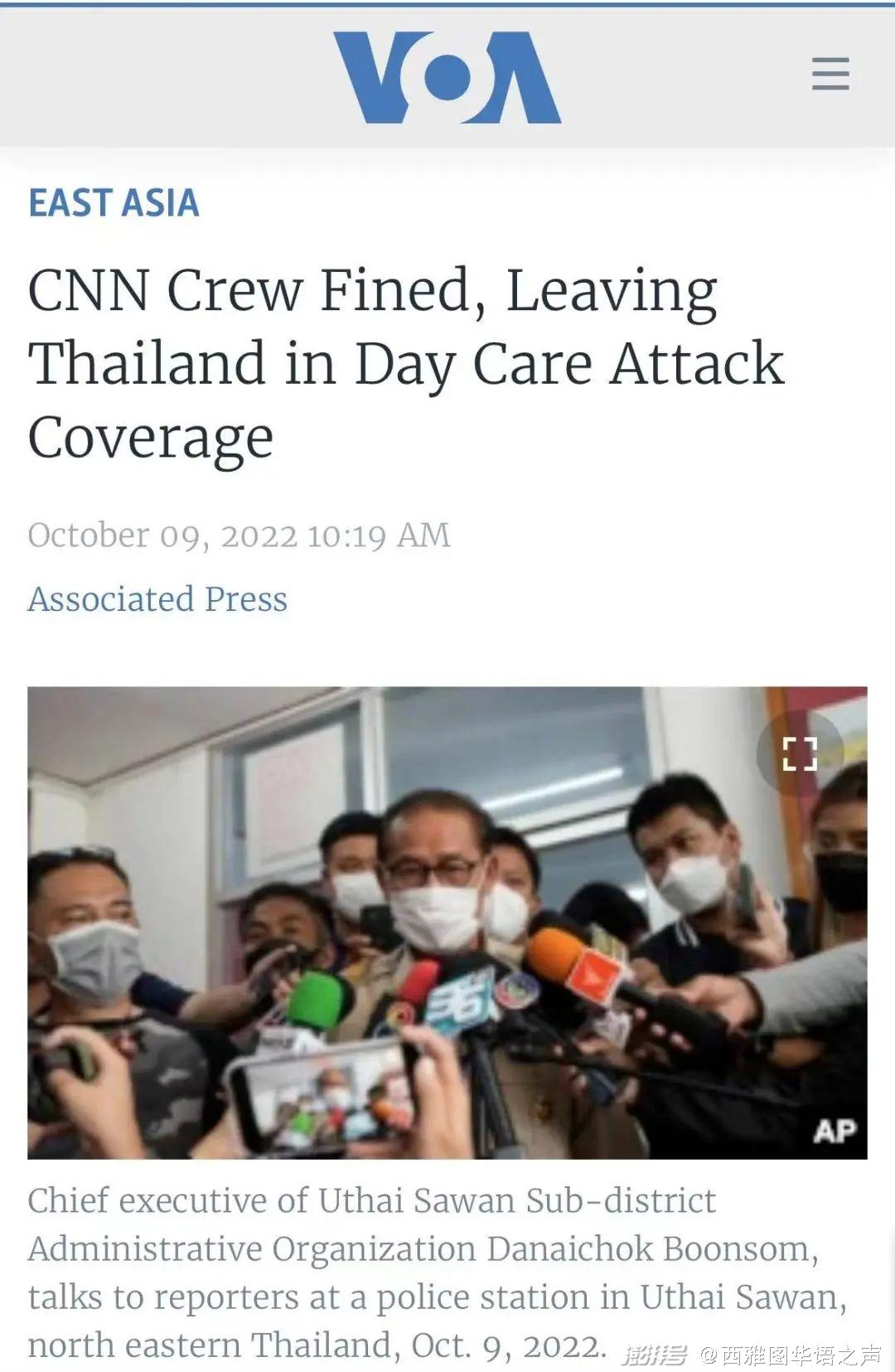Image resolution: width=895 pixels, height=1372 pixels.
Task: Click the Thailand in Day Care Attack headline line
Action: (406, 364)
